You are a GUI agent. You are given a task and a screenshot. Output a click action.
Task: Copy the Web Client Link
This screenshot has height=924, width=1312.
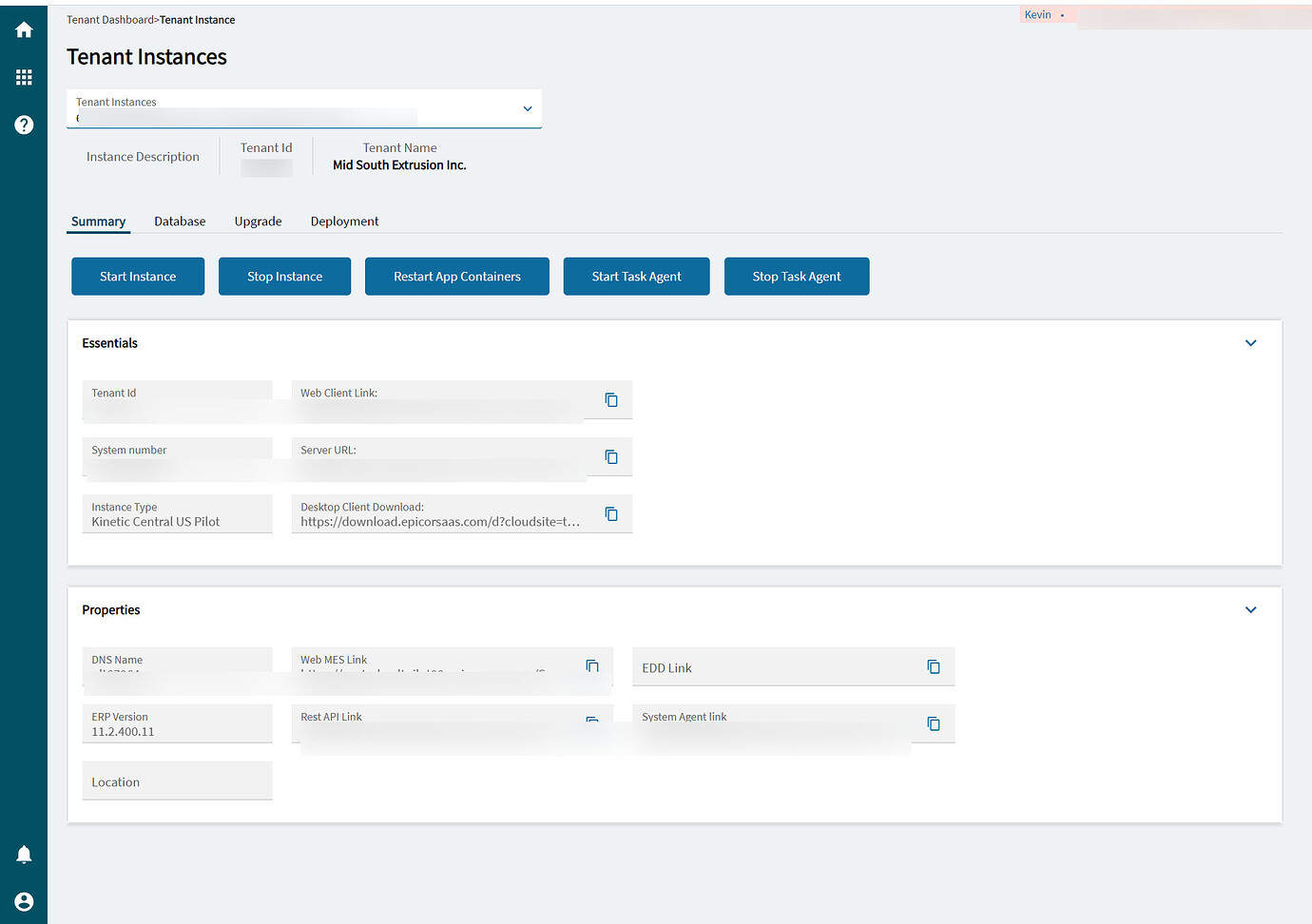click(608, 399)
